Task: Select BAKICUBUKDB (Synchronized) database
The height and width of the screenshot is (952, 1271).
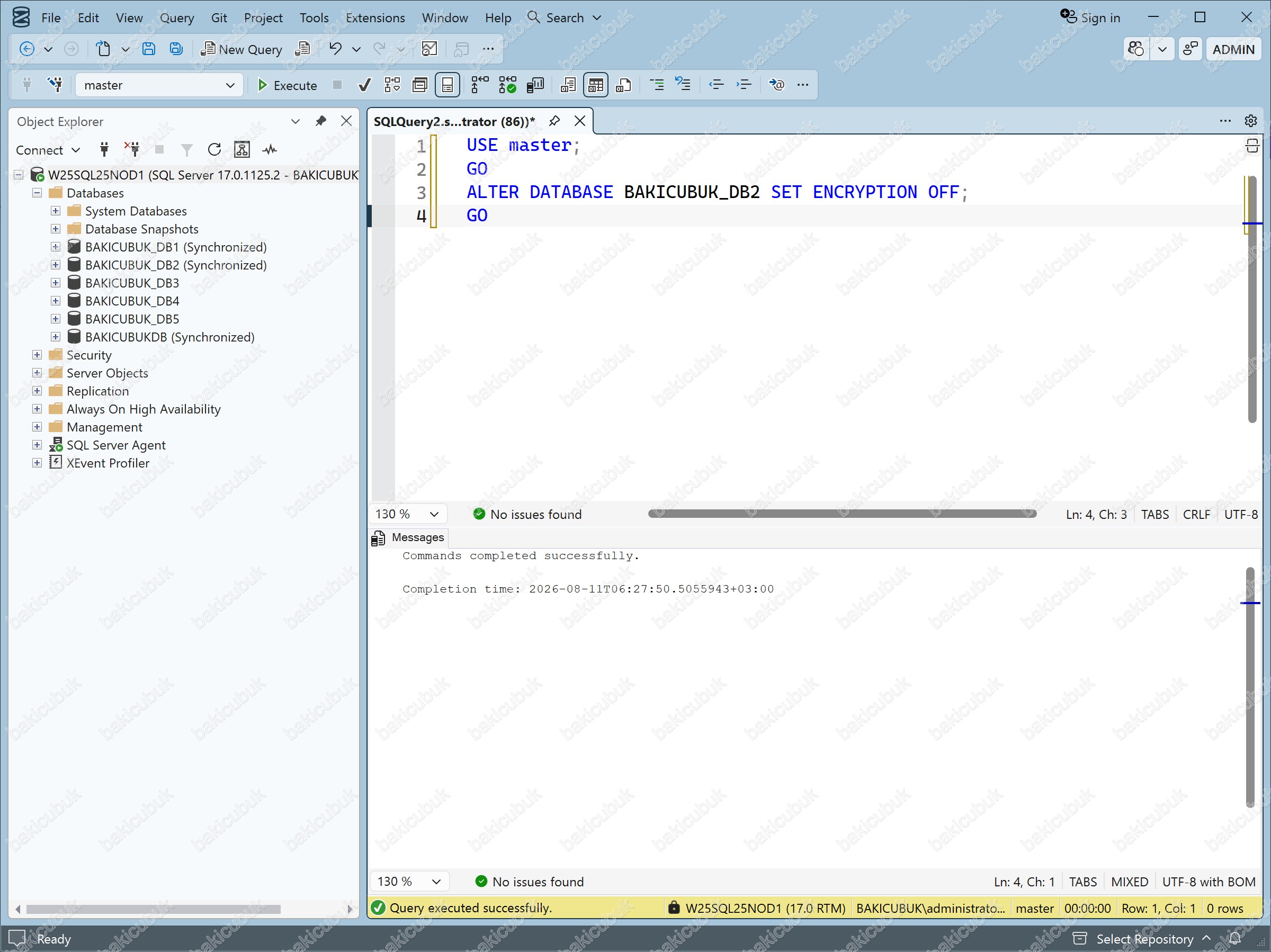Action: [169, 337]
